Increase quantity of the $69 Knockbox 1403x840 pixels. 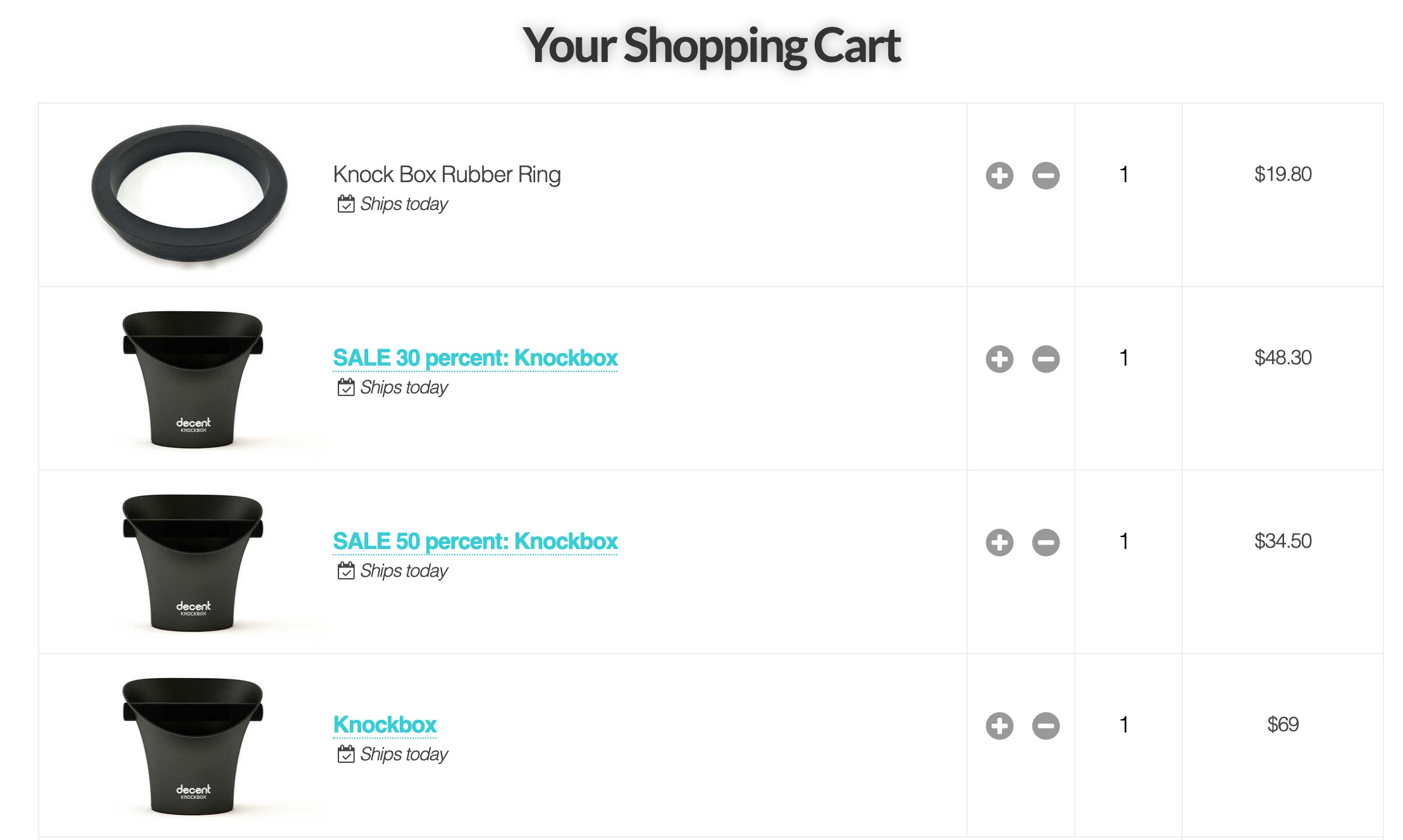[999, 726]
